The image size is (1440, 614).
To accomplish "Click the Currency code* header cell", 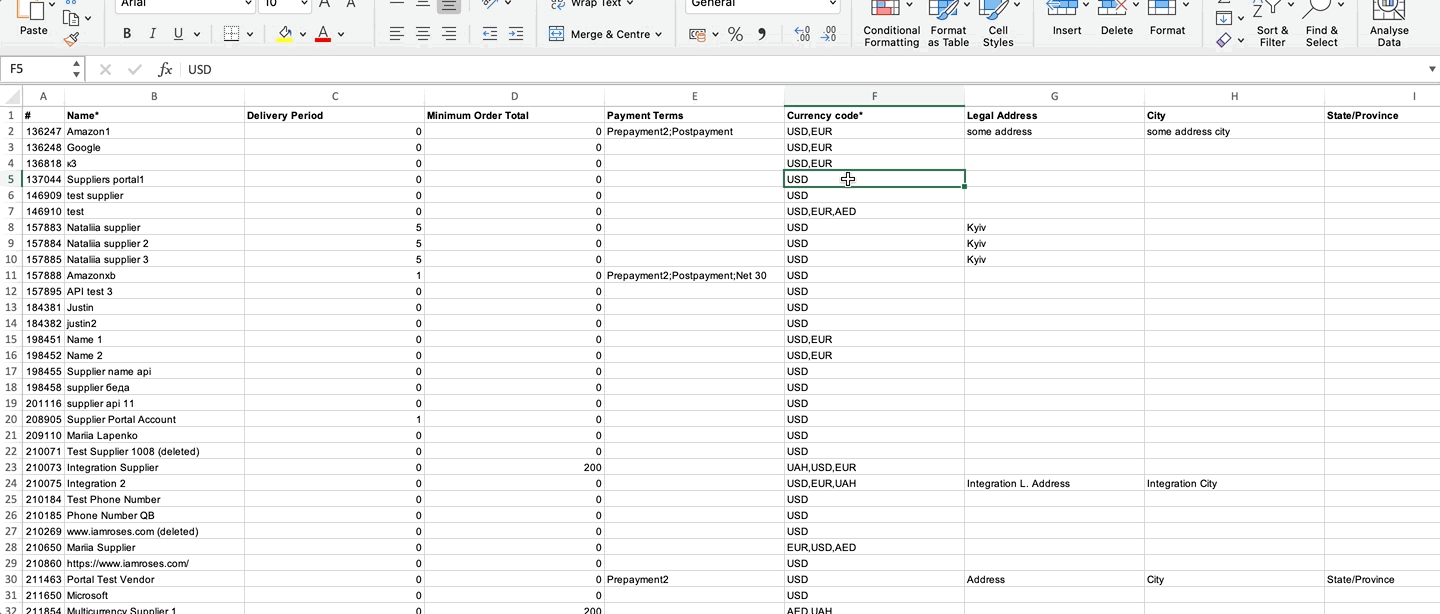I will pos(874,115).
